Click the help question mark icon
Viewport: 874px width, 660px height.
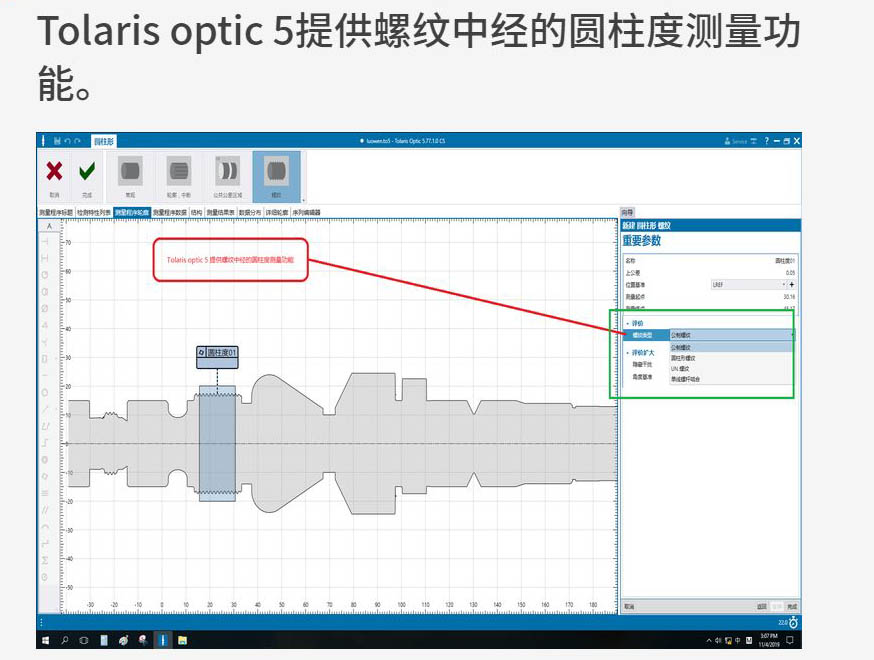click(767, 141)
